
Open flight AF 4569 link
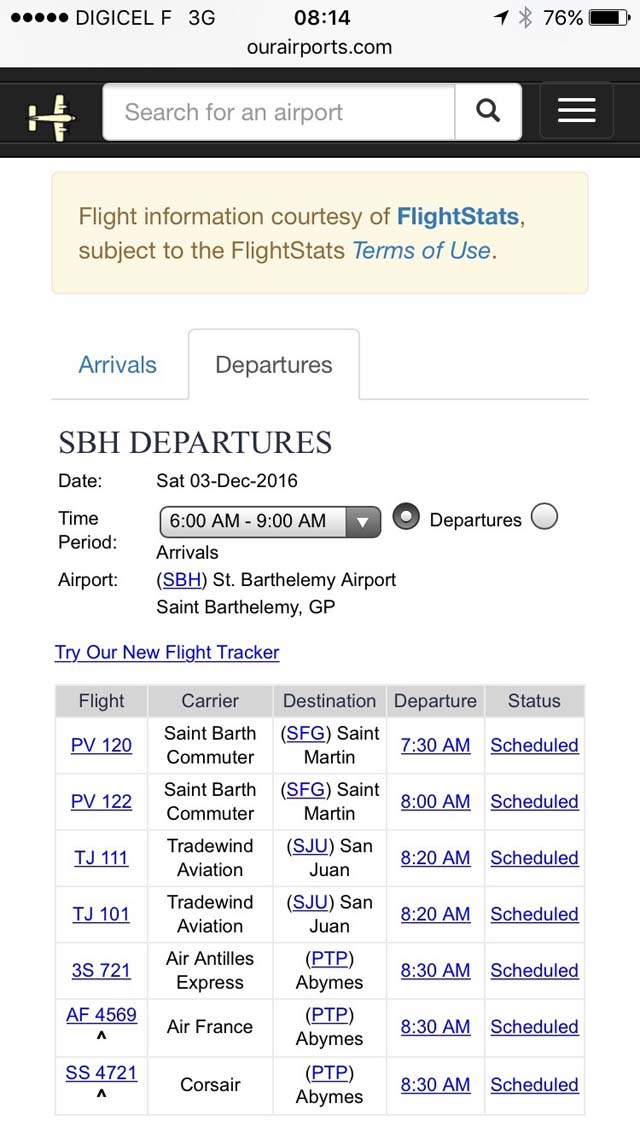[x=102, y=1014]
